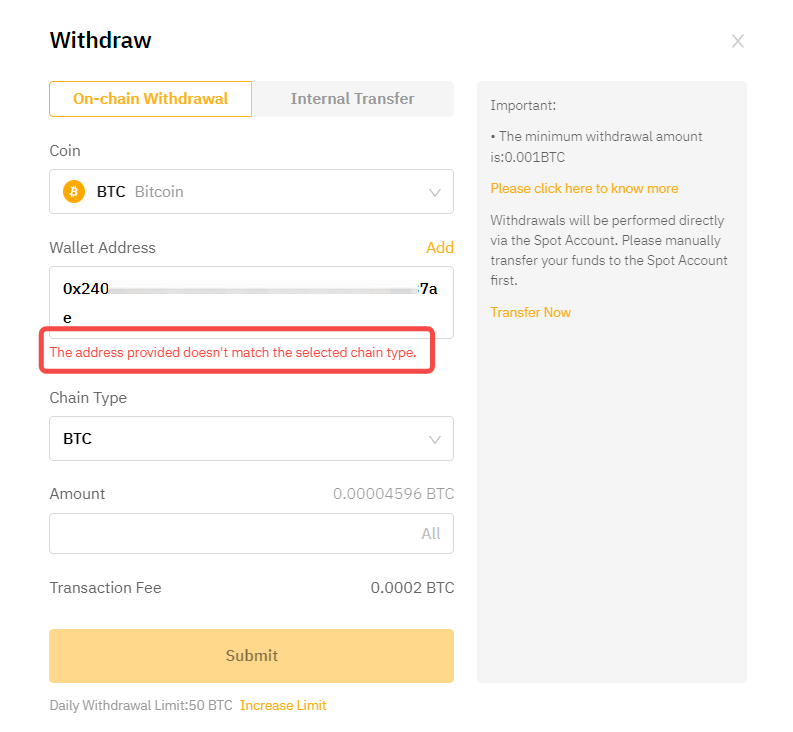
Task: Submit the withdrawal request
Action: [x=251, y=656]
